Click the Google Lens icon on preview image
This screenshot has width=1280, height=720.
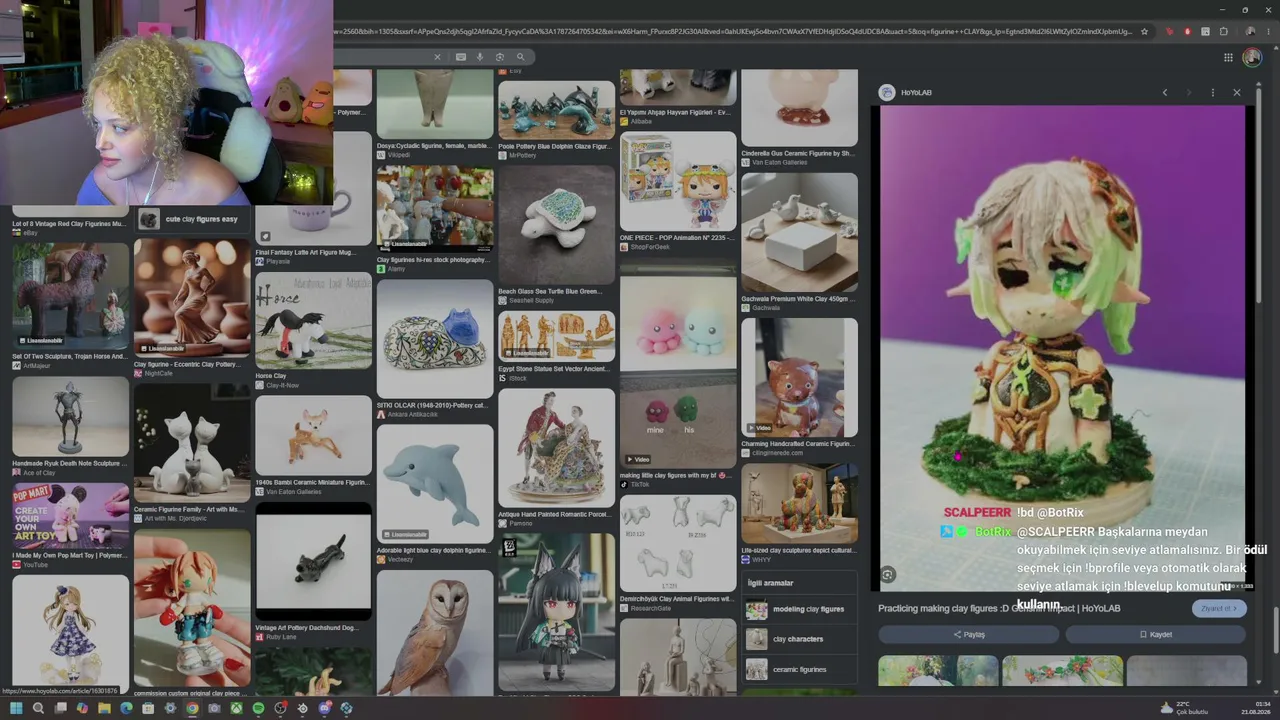point(888,574)
